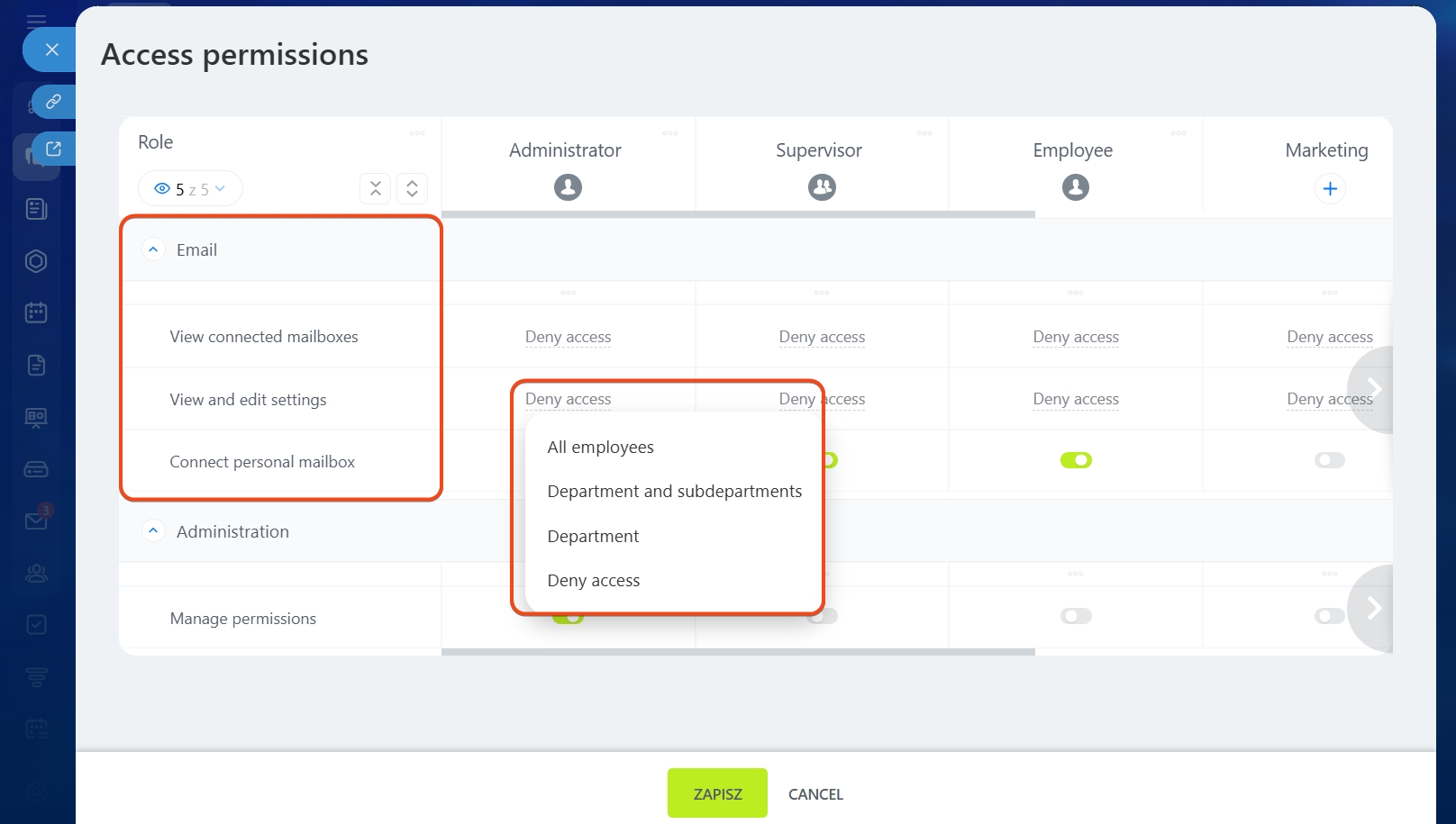Viewport: 1456px width, 824px height.
Task: Click the Employee role user icon
Action: (1075, 187)
